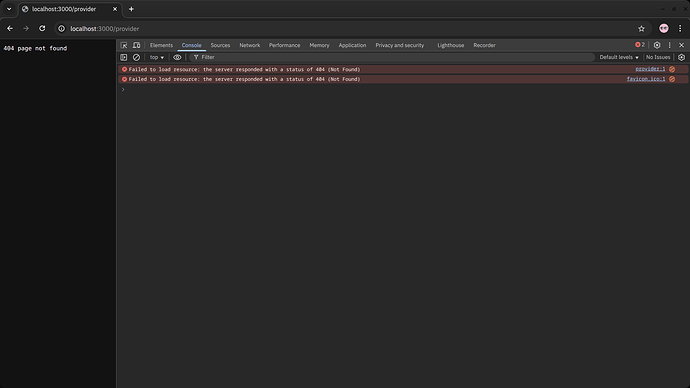Screen dimensions: 690x388
Task: Click error icon on provider error message
Action: click(124, 70)
